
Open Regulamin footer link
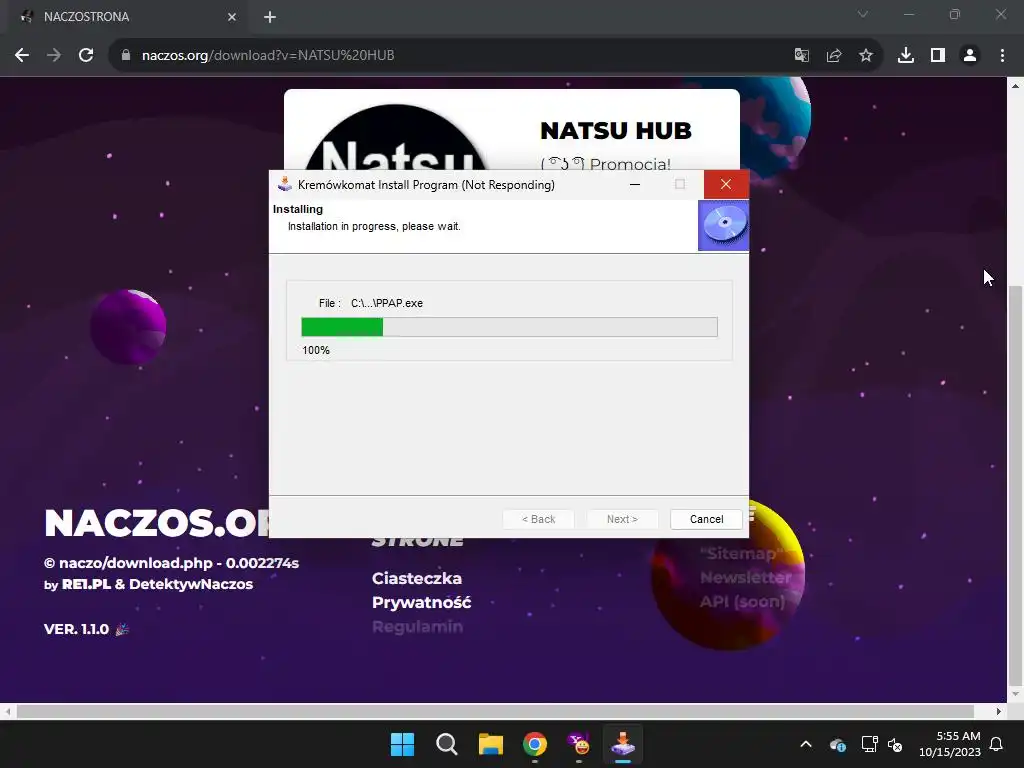(x=417, y=626)
